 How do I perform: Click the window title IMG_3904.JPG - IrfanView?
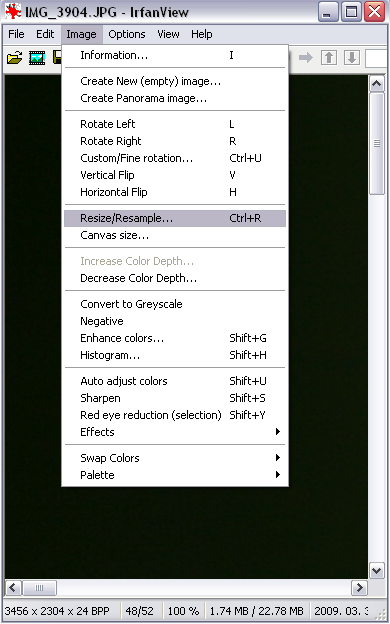(x=107, y=12)
